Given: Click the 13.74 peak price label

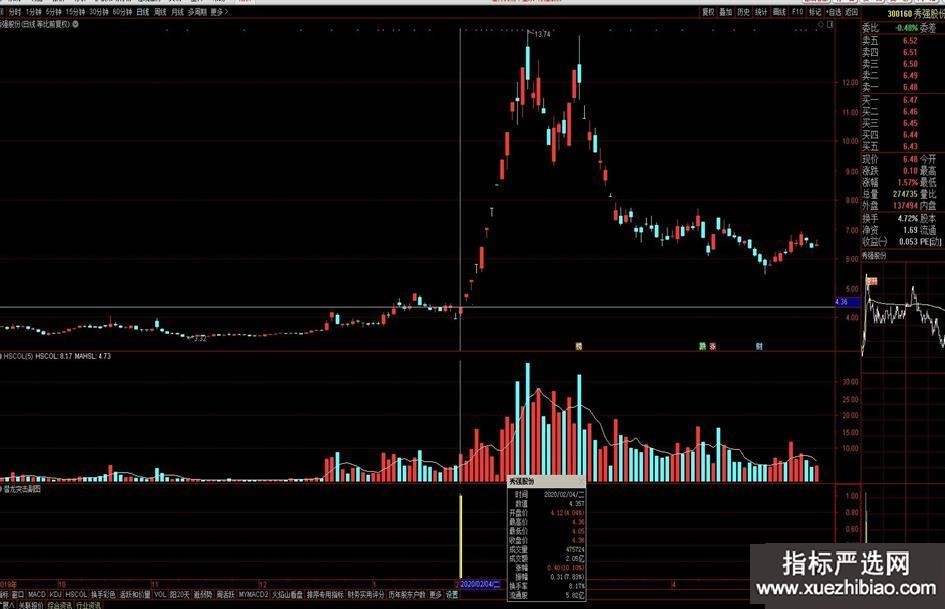Looking at the screenshot, I should (542, 34).
